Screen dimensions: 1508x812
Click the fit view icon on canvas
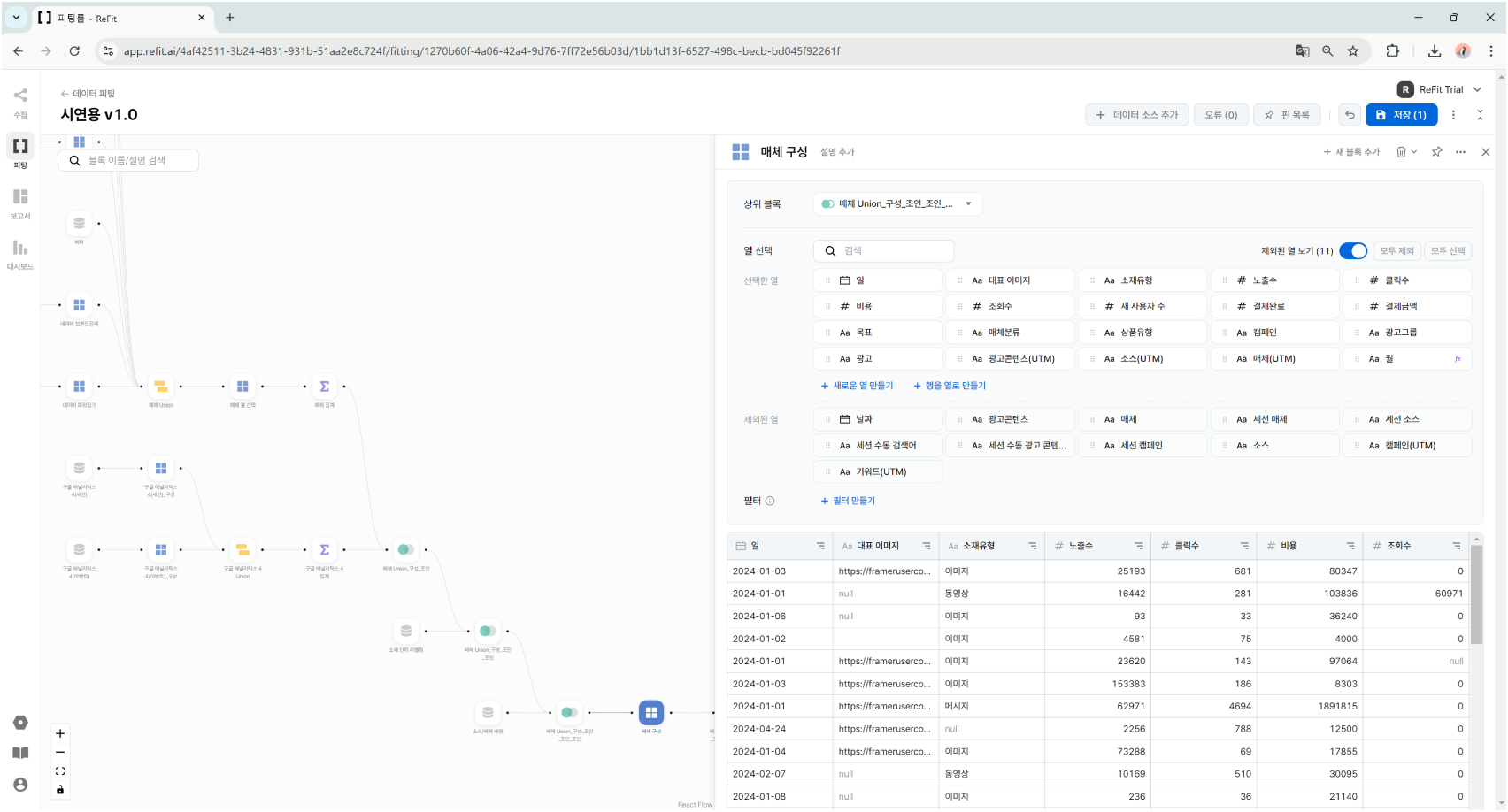[60, 771]
